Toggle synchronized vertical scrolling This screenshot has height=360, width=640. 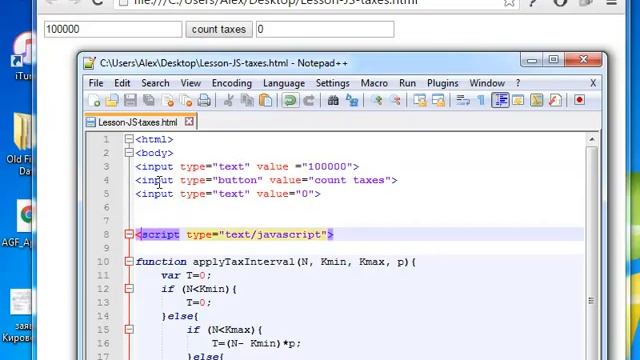[x=420, y=100]
